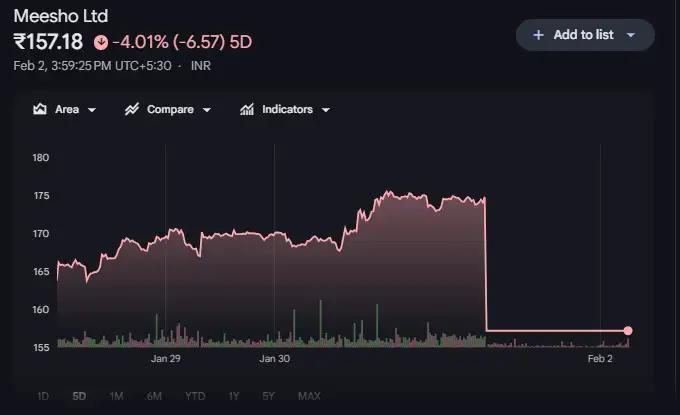Click the Meesho Ltd stock title
This screenshot has width=680, height=415.
[60, 16]
